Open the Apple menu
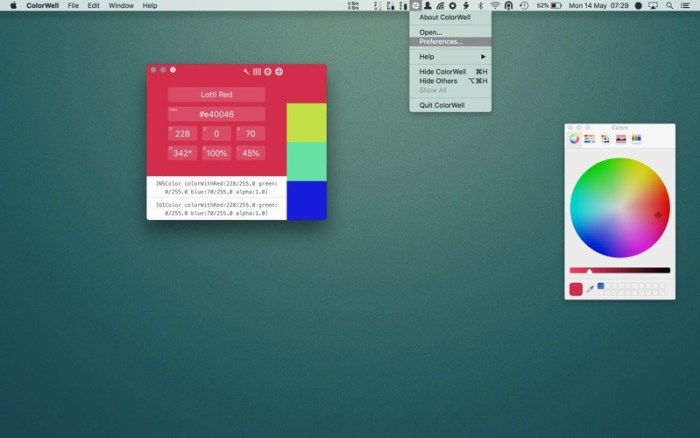700x438 pixels. (x=13, y=5)
